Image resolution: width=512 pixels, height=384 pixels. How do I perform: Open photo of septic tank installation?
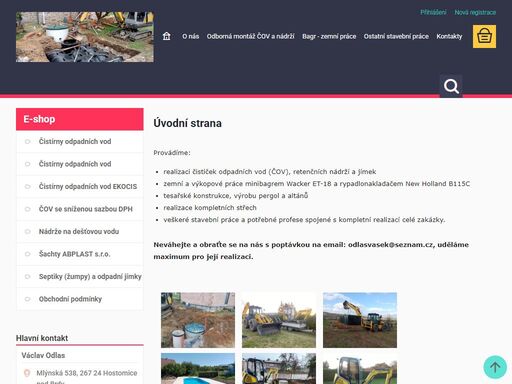click(x=198, y=320)
